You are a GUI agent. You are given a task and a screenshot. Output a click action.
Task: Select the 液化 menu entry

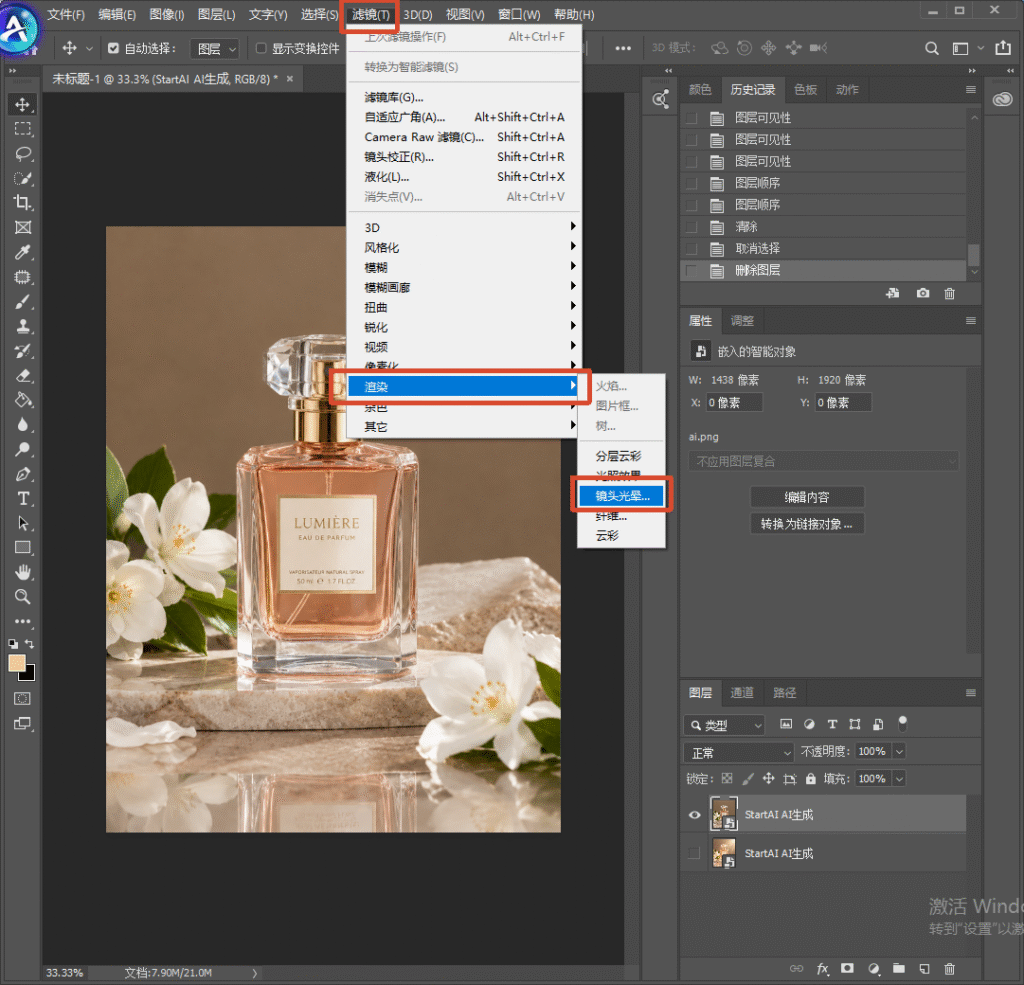[464, 177]
